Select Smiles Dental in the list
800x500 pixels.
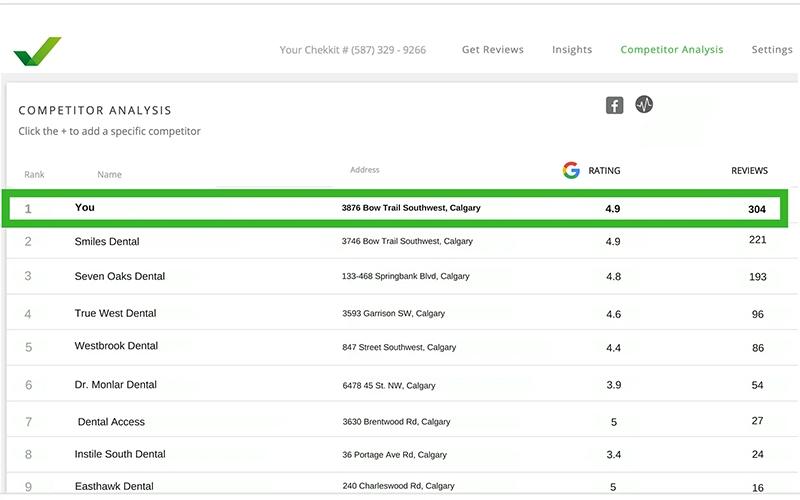pos(107,241)
